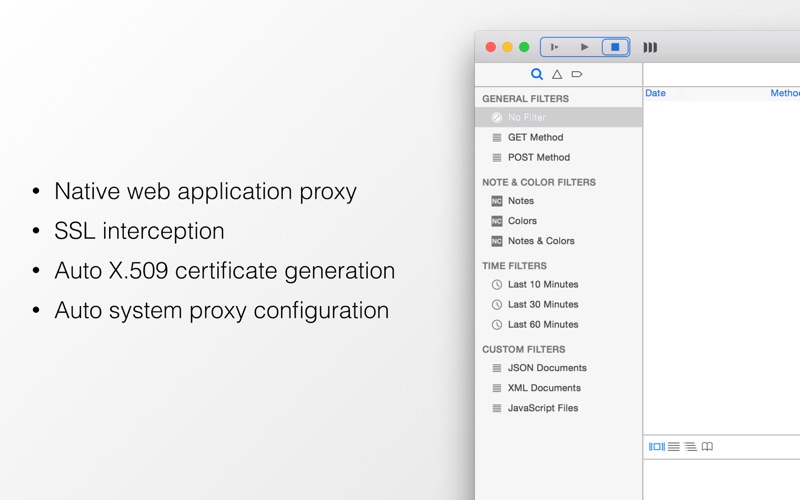Select the GET Method filter

tap(535, 137)
